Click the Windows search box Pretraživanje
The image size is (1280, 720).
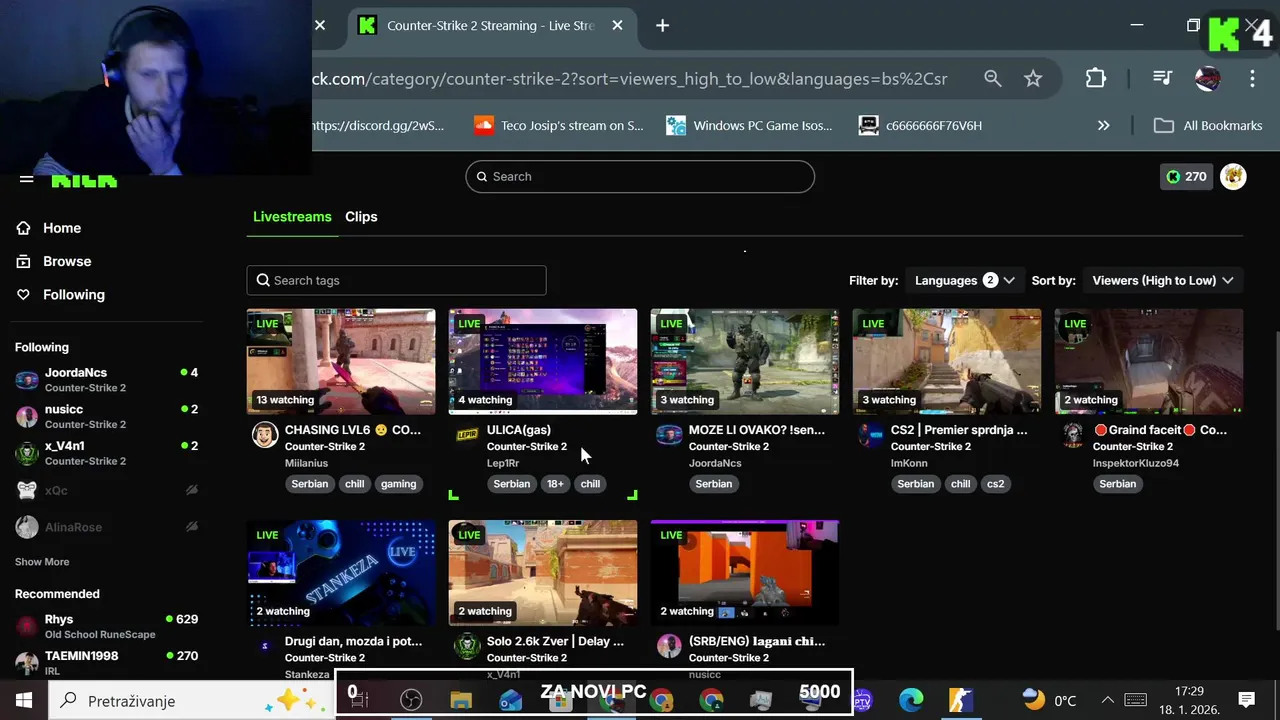click(190, 700)
